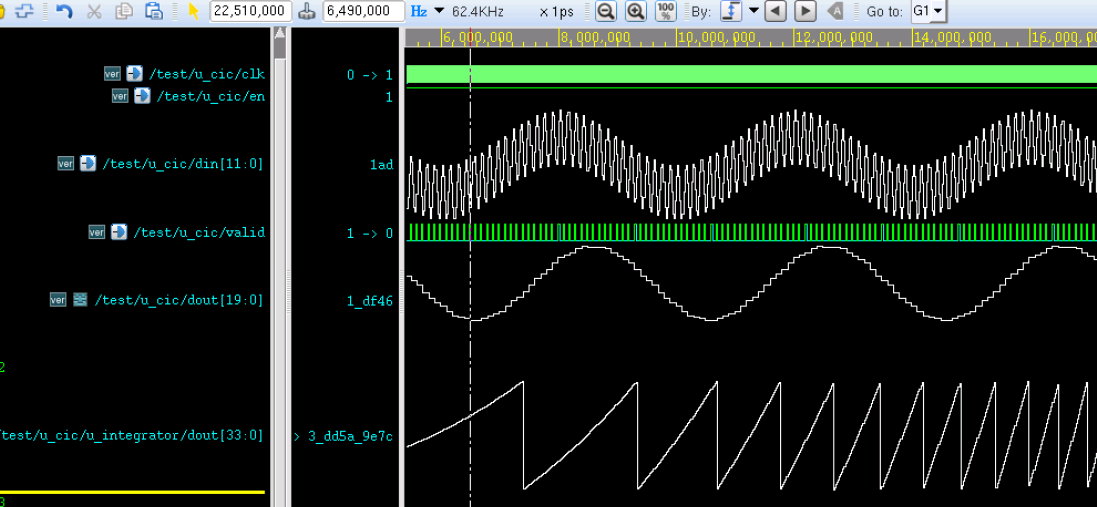Jump to previous edge with left arrow
Viewport: 1097px width, 507px height.
(775, 12)
